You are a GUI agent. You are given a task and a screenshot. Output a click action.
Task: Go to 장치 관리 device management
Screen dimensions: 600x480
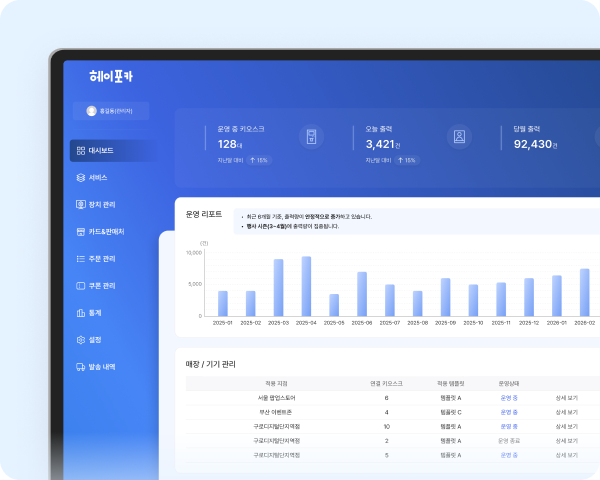(96, 205)
